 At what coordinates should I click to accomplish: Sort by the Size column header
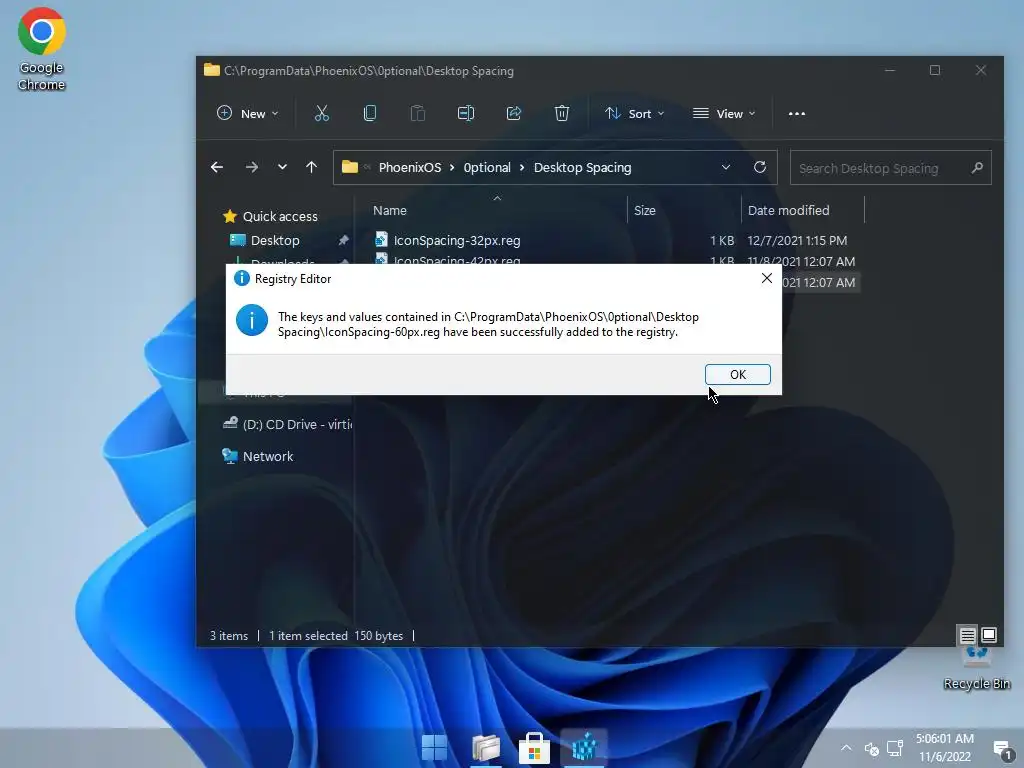pos(645,210)
